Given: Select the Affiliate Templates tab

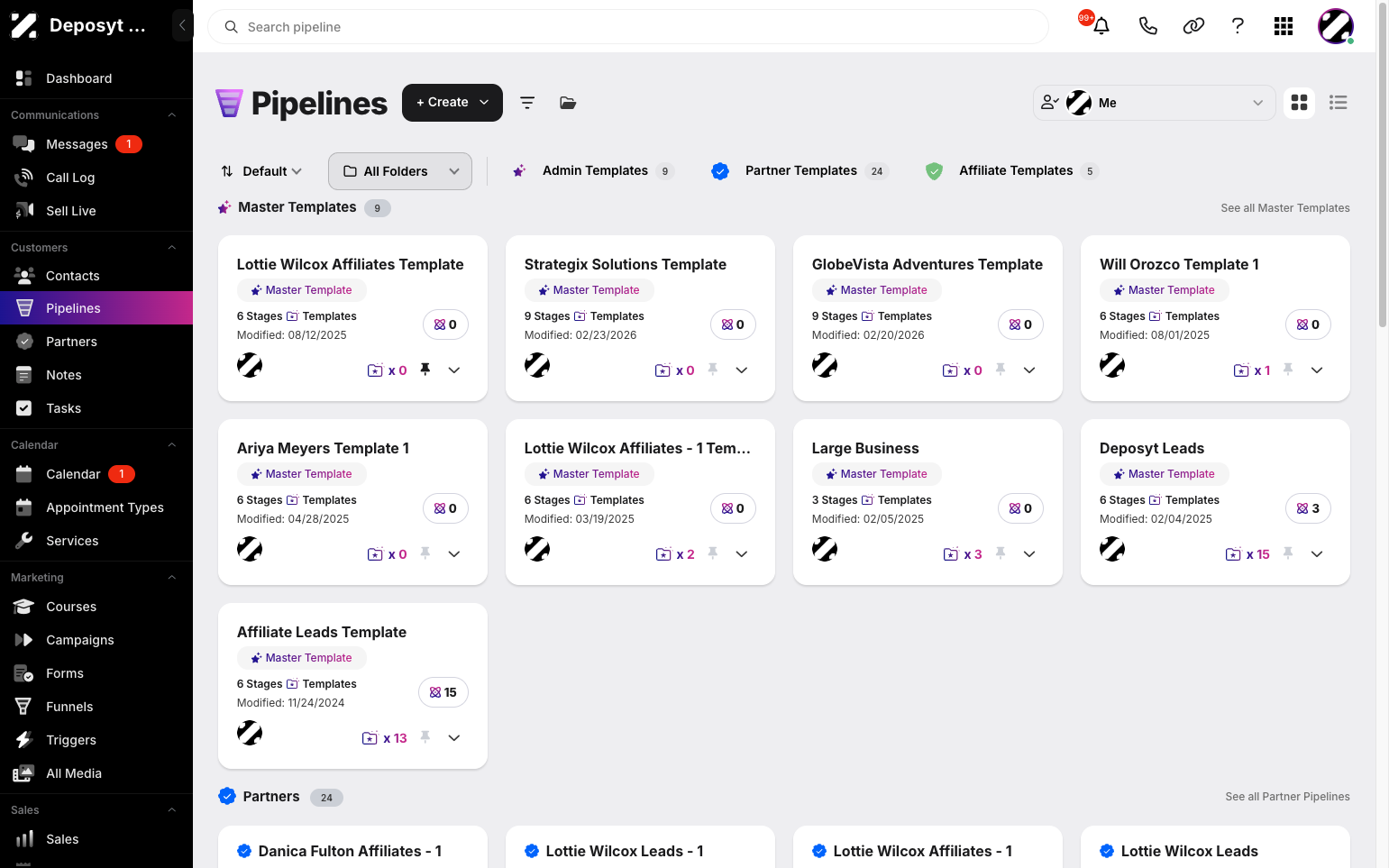Looking at the screenshot, I should 1012,170.
